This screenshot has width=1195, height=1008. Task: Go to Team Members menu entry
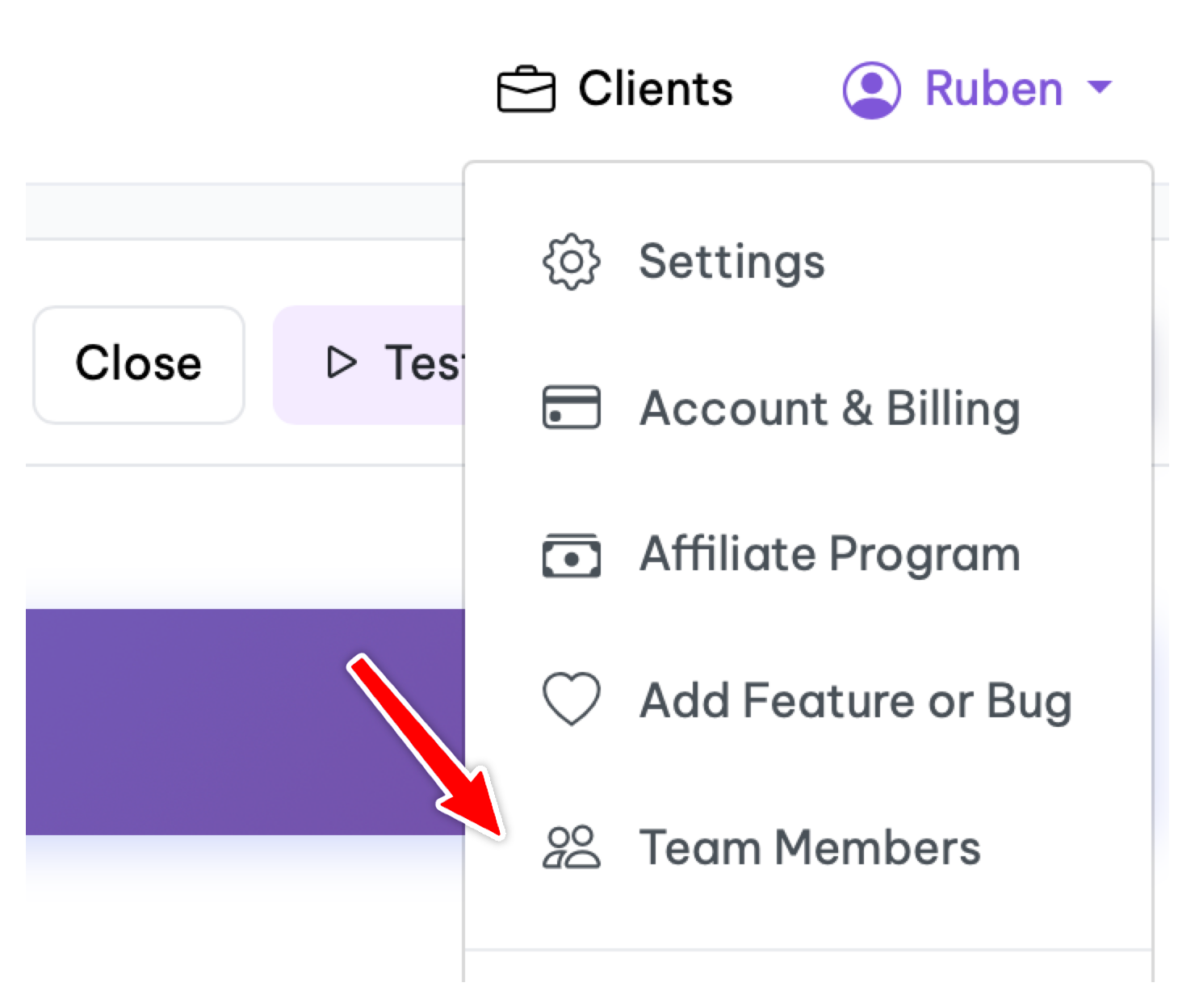[808, 847]
